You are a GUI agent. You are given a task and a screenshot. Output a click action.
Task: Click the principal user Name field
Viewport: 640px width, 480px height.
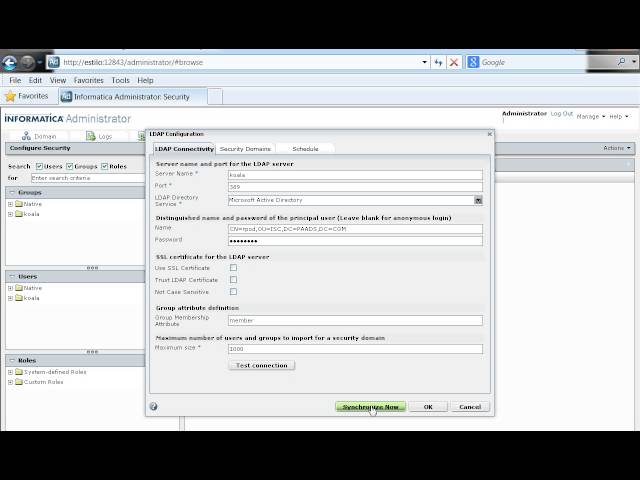(x=355, y=229)
